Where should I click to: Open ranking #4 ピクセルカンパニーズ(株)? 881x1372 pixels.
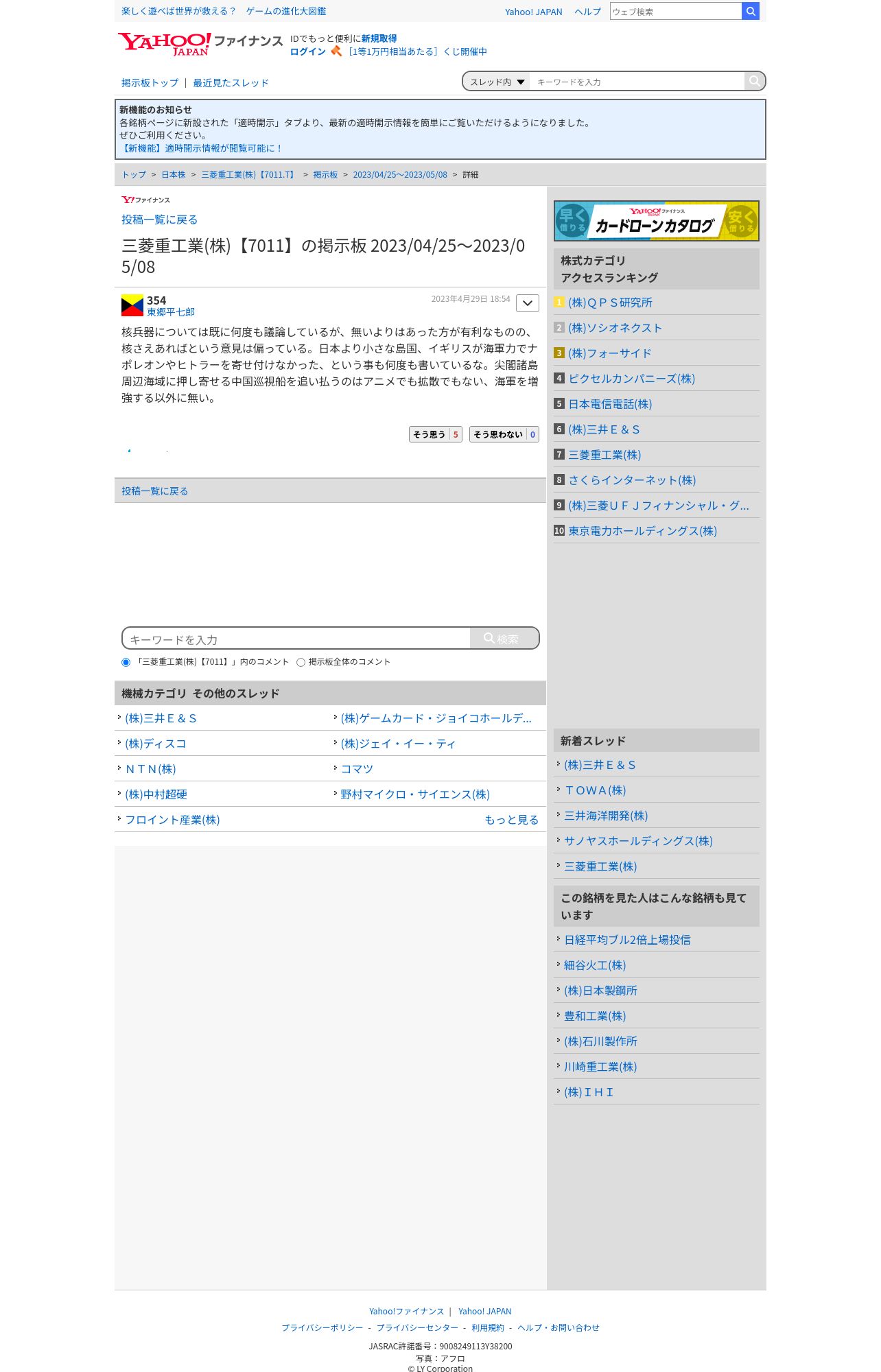[631, 379]
